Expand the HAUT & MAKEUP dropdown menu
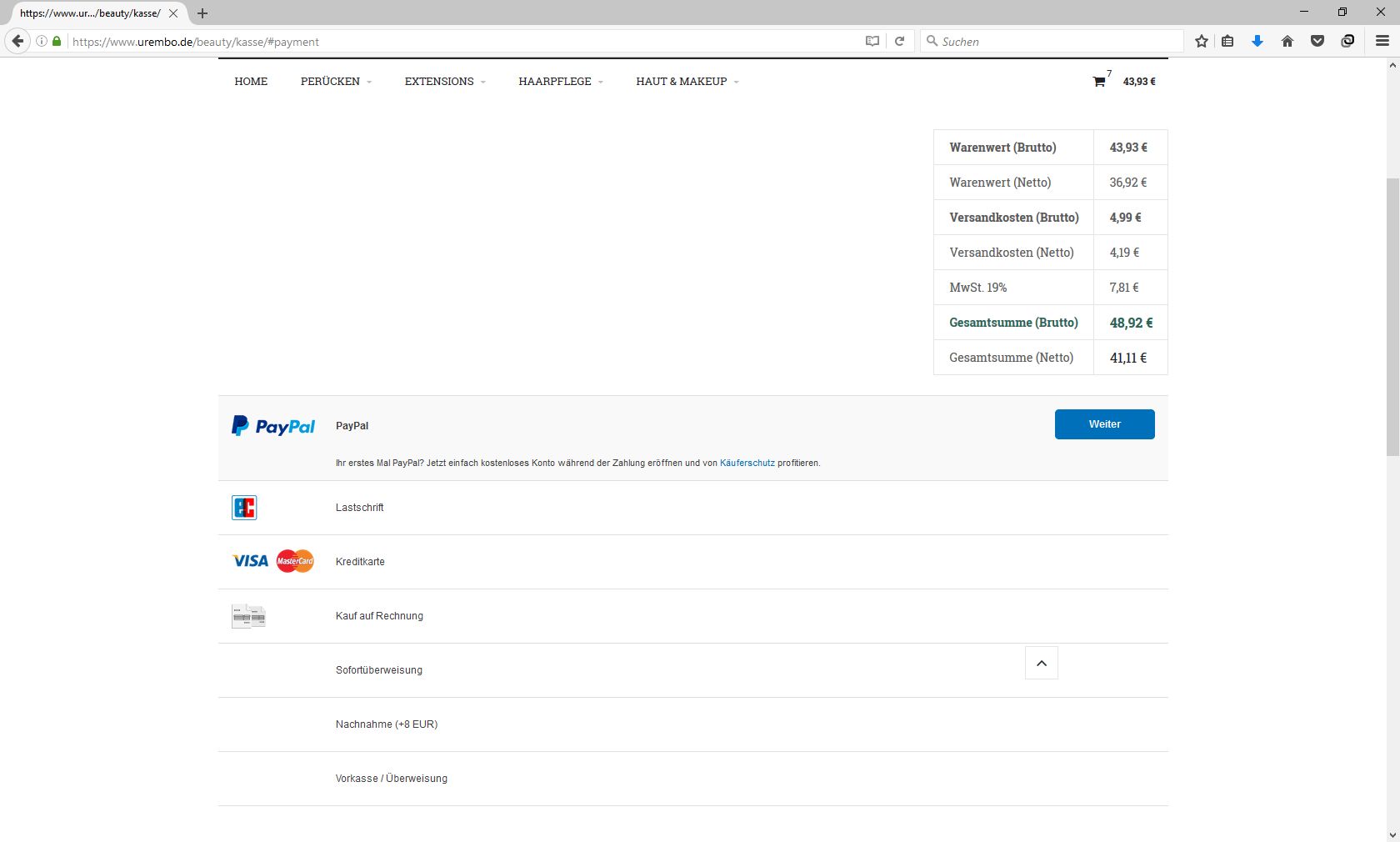Screen dimensions: 1400x842 (687, 81)
